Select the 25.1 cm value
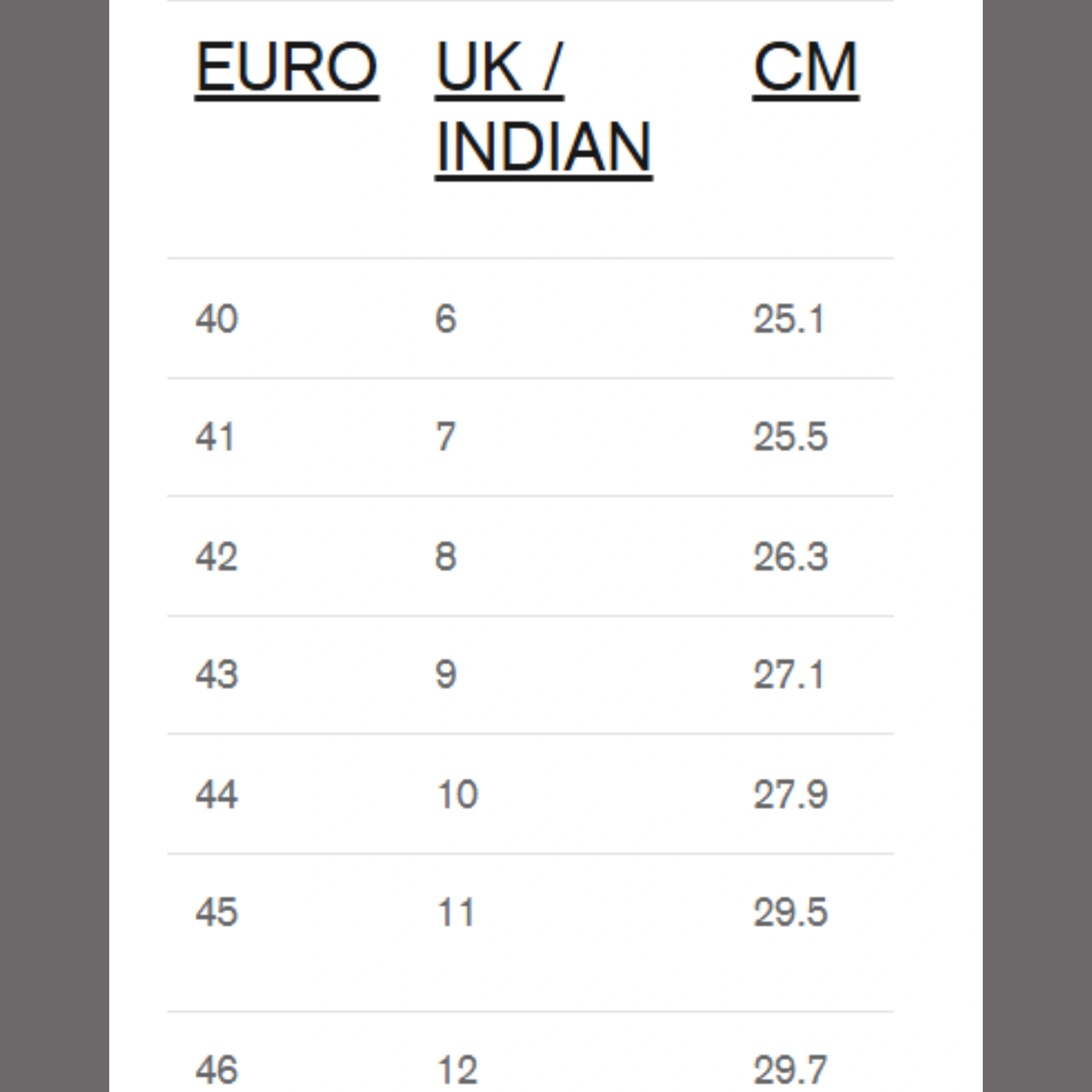Image resolution: width=1092 pixels, height=1092 pixels. 789,319
